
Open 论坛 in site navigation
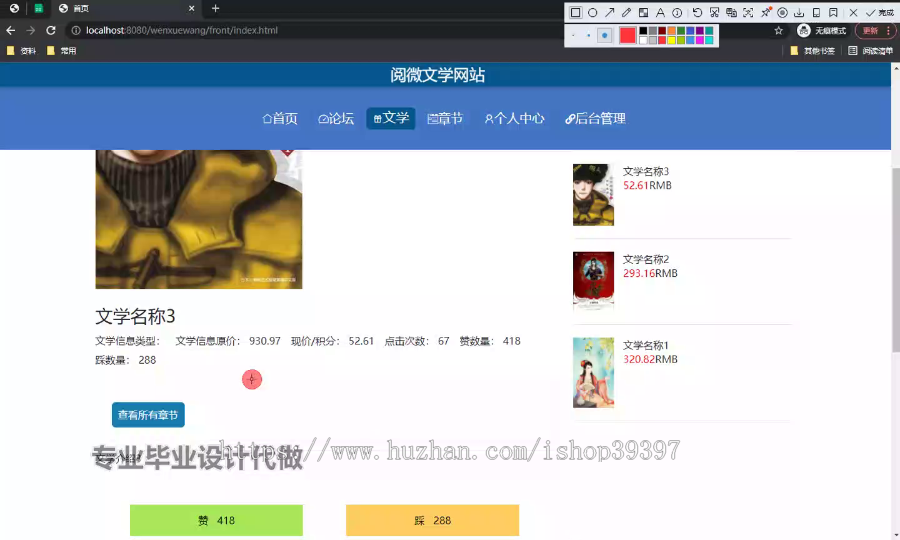pos(336,118)
